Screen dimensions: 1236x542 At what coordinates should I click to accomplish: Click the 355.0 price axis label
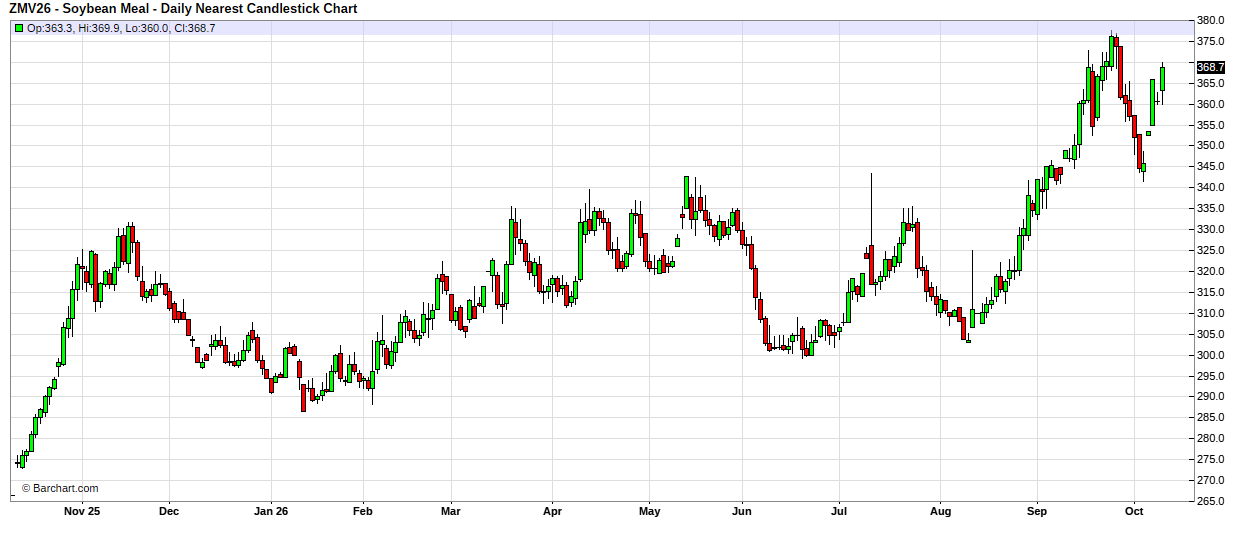(x=1211, y=125)
